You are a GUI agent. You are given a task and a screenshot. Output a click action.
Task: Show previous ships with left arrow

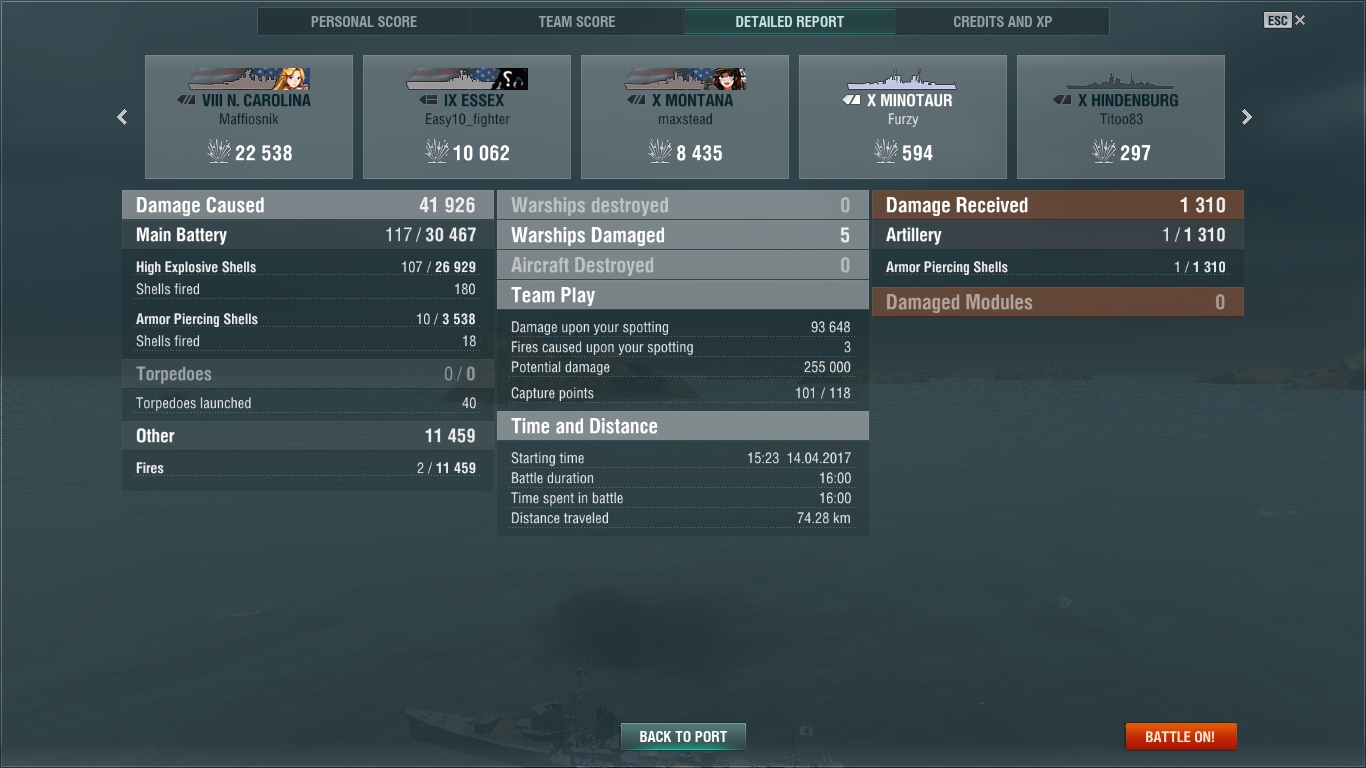[x=122, y=117]
